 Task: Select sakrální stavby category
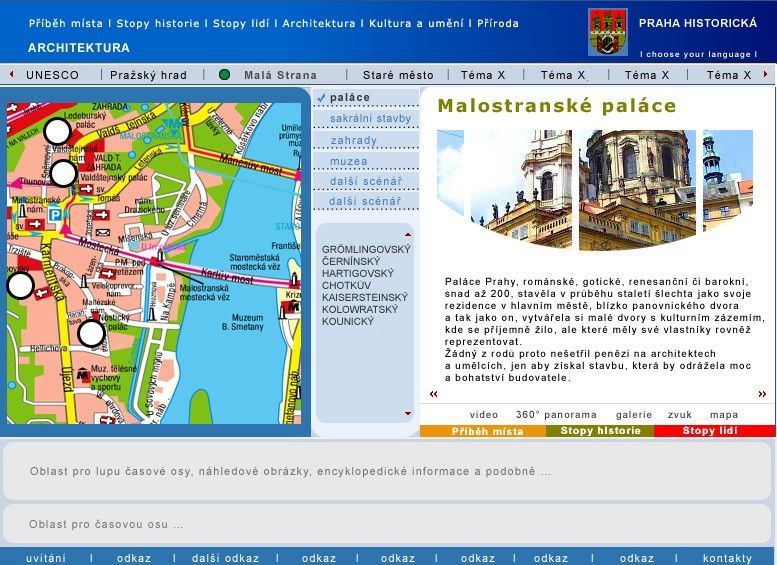[x=370, y=119]
